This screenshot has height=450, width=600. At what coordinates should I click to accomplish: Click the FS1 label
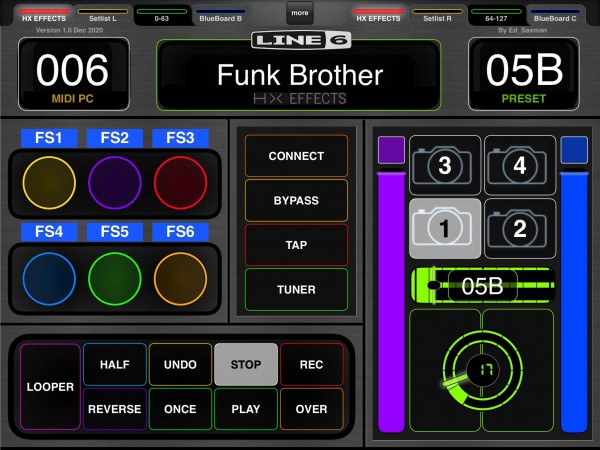pyautogui.click(x=49, y=138)
